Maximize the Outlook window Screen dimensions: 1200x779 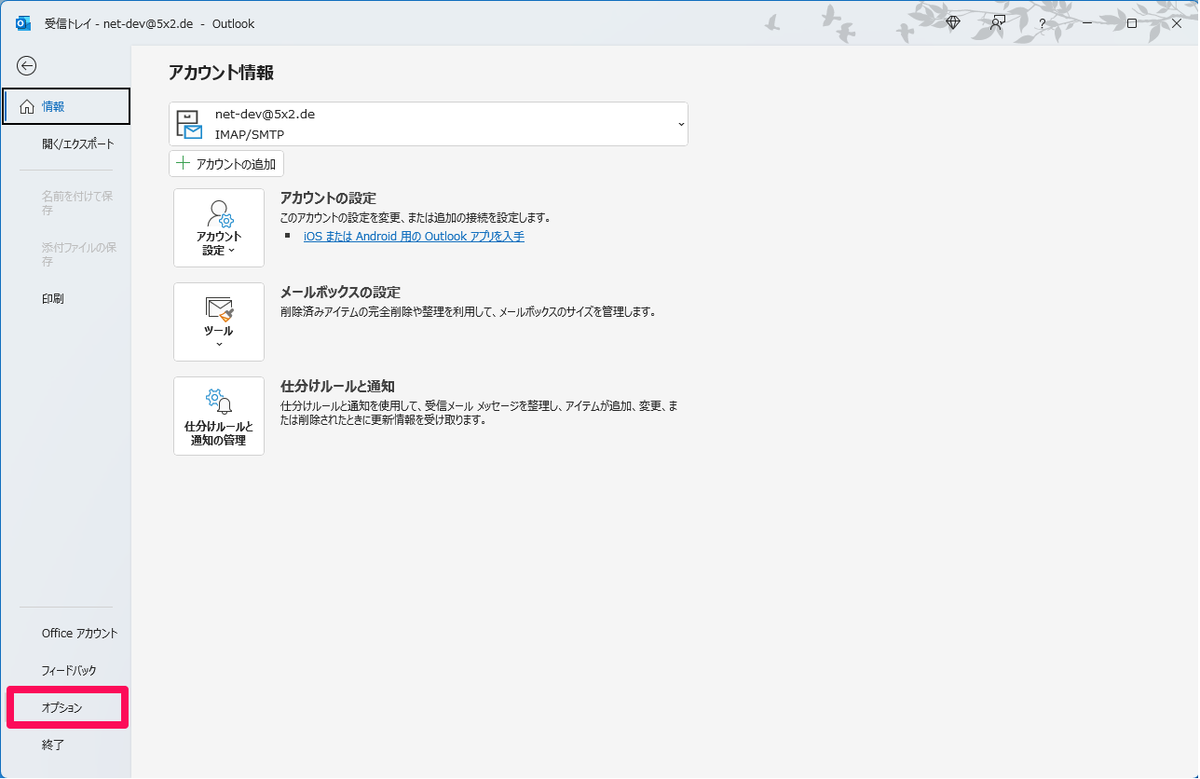coord(1132,23)
